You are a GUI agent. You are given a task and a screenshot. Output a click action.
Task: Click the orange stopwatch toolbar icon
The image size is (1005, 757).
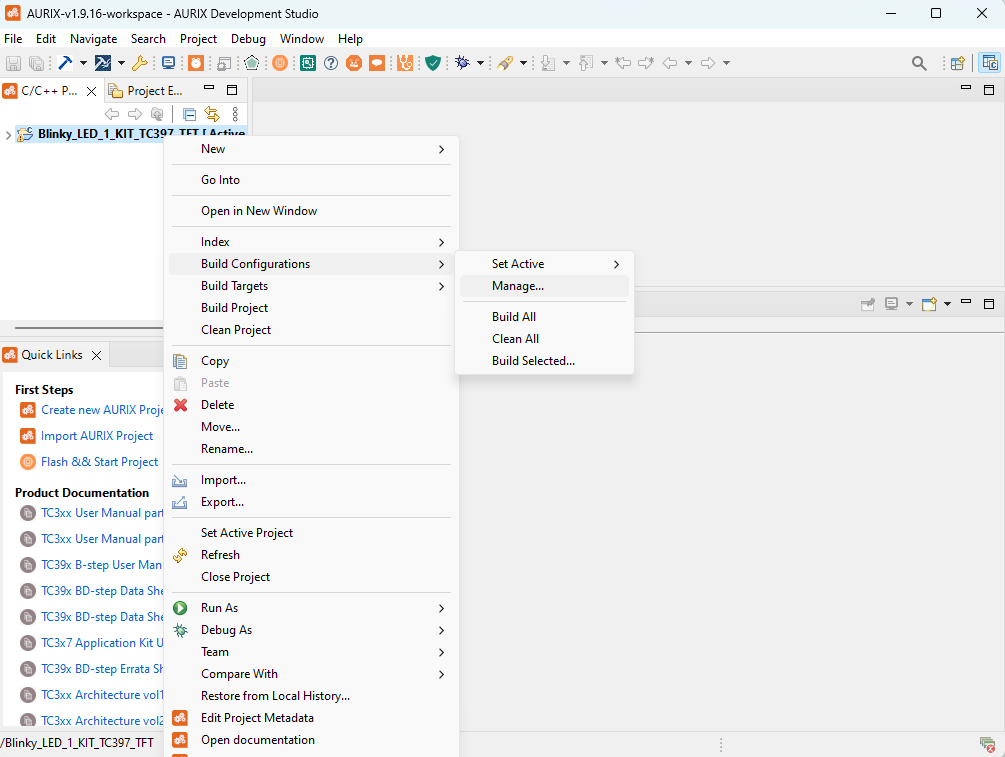pos(194,62)
